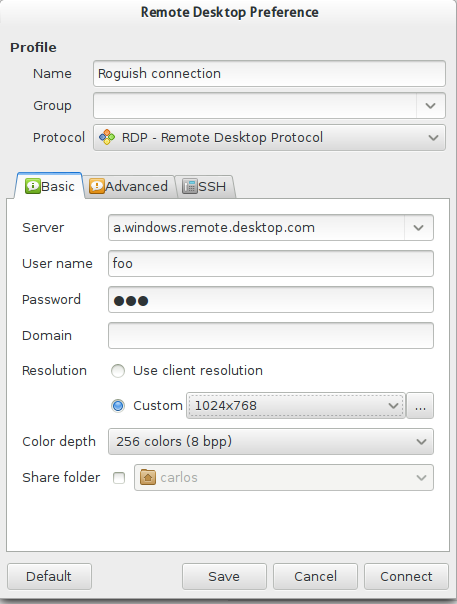
Task: Click the Connect button
Action: [x=406, y=576]
